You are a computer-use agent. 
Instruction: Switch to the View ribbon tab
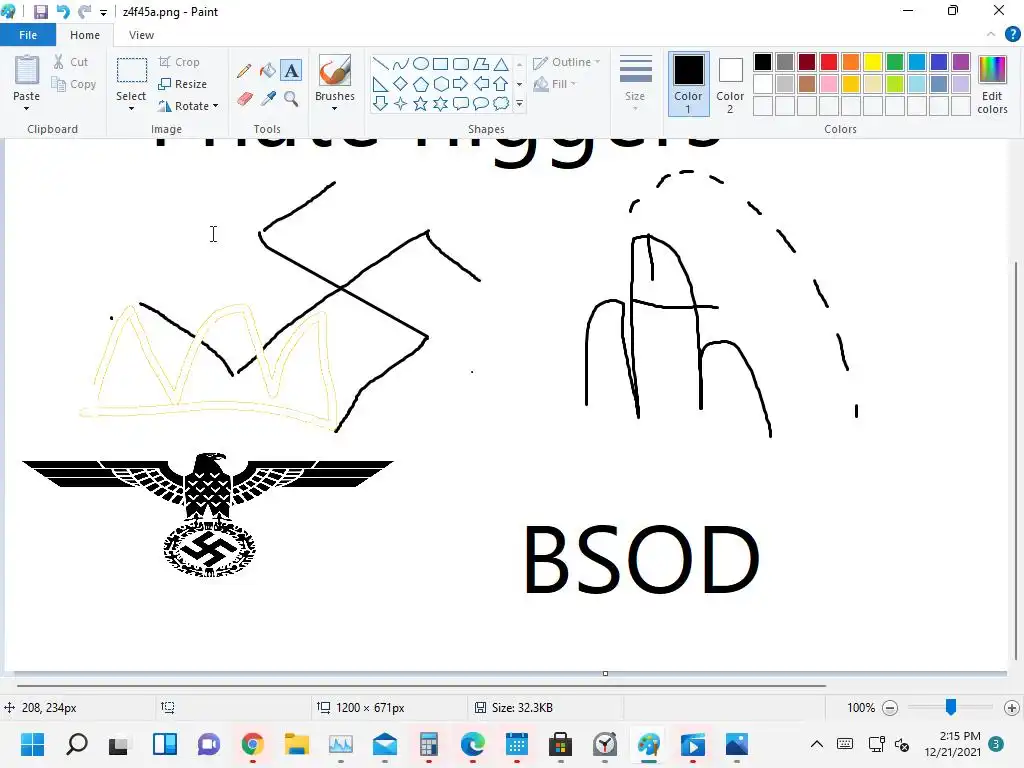[141, 35]
